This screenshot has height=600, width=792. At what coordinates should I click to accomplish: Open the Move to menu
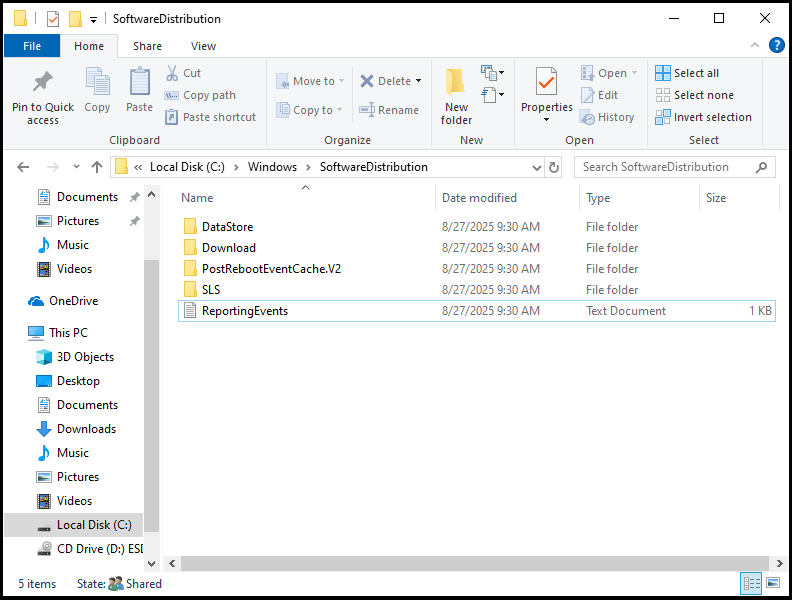coord(310,81)
